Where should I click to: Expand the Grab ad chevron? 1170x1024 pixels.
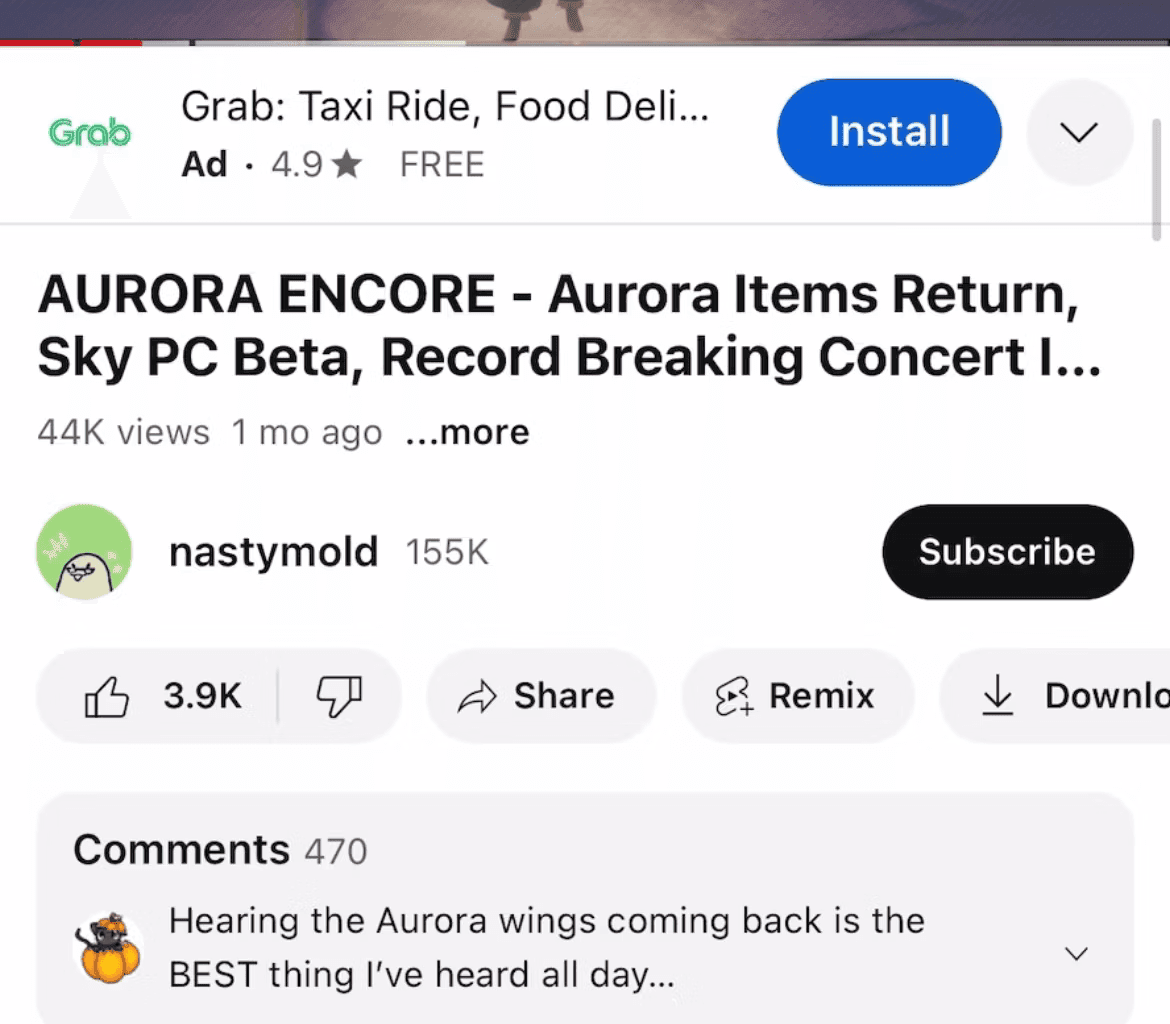pyautogui.click(x=1079, y=132)
